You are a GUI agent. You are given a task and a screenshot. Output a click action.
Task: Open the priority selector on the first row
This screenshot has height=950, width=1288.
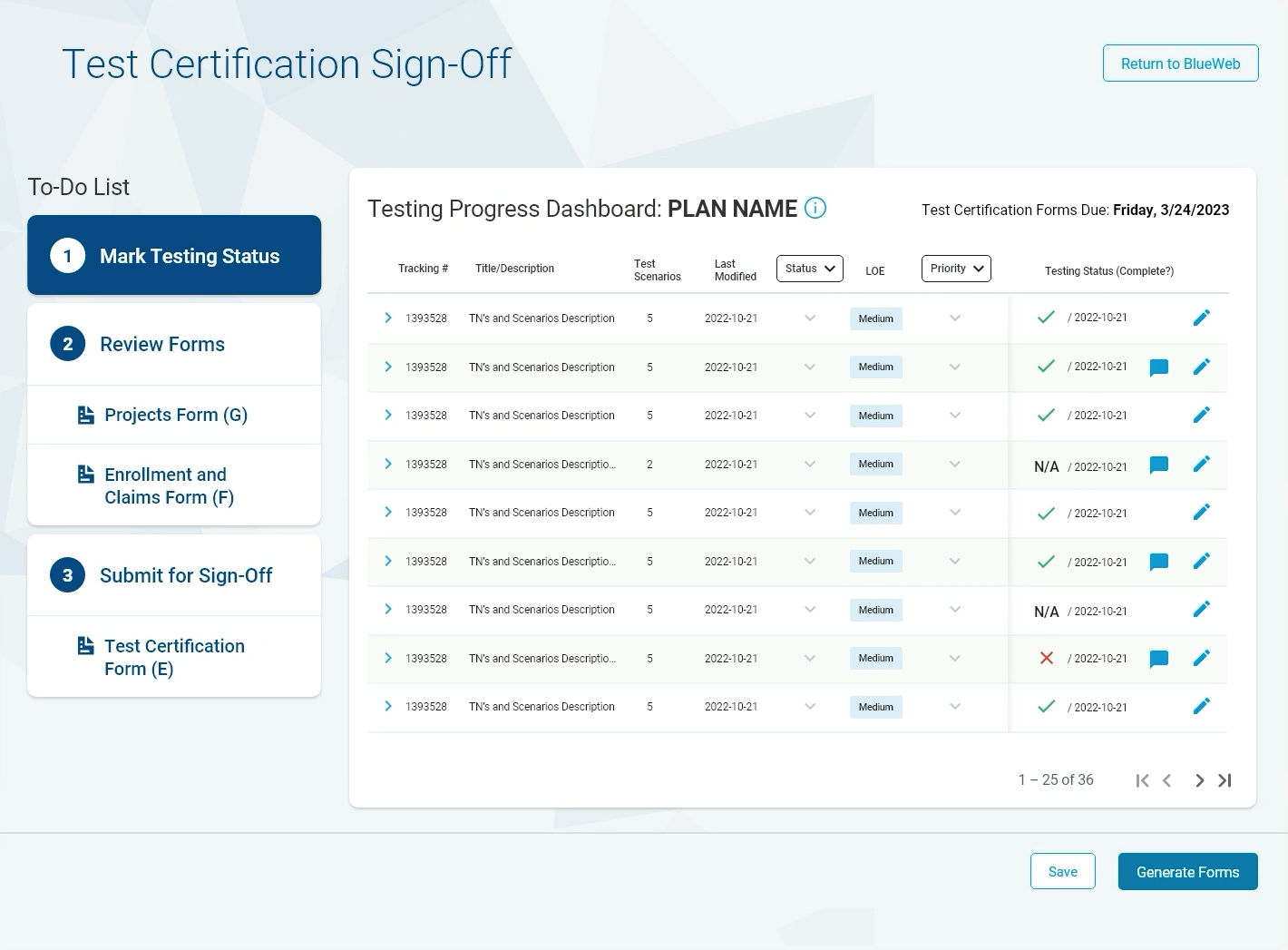tap(954, 318)
